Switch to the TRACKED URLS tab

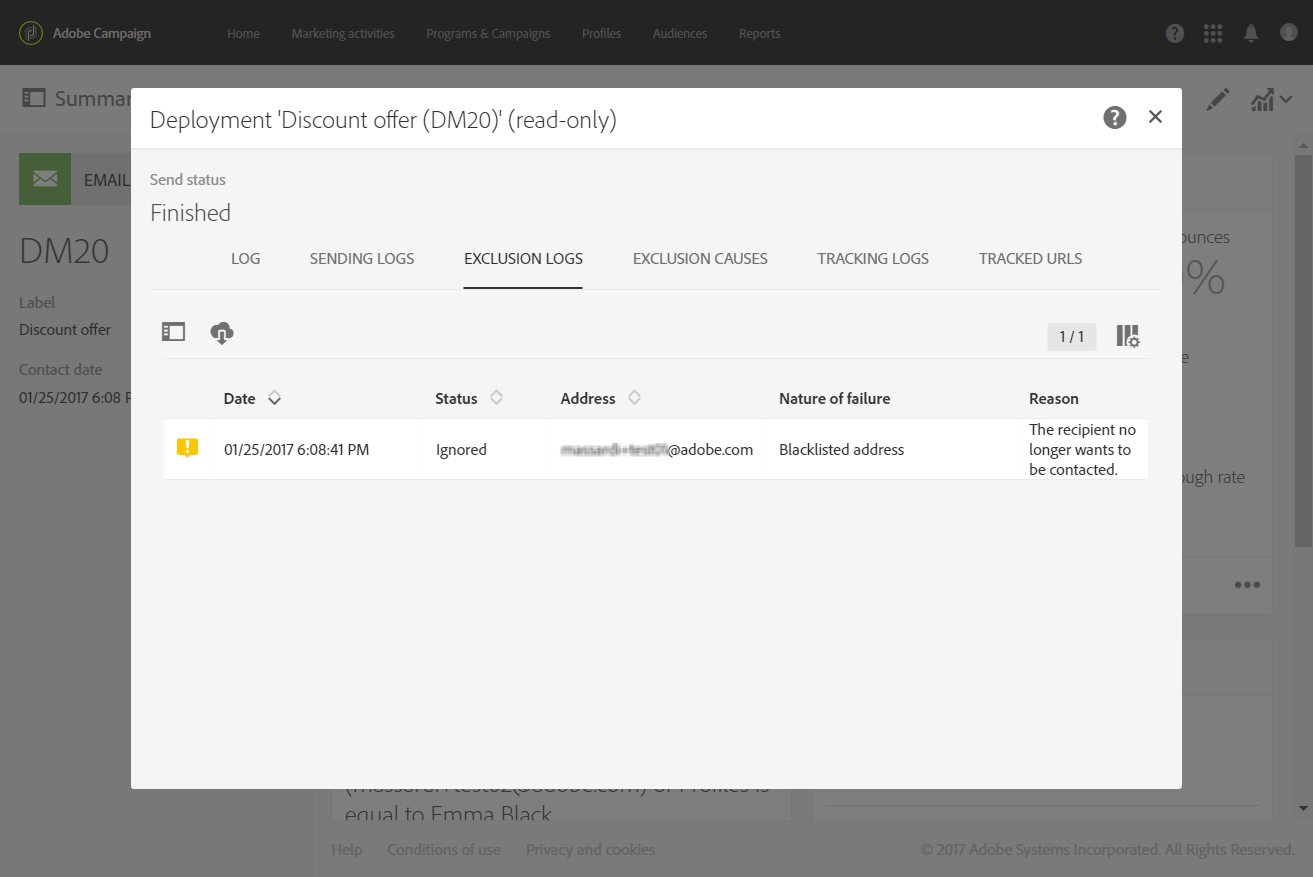point(1030,258)
